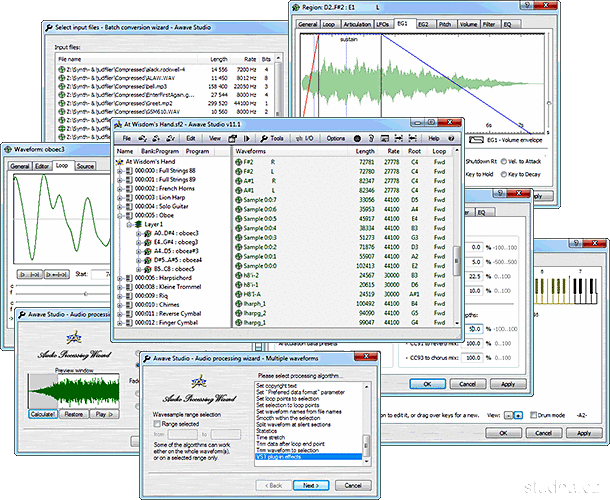Click the I/O toolbar button
Screen dimensions: 610x500
click(306, 137)
